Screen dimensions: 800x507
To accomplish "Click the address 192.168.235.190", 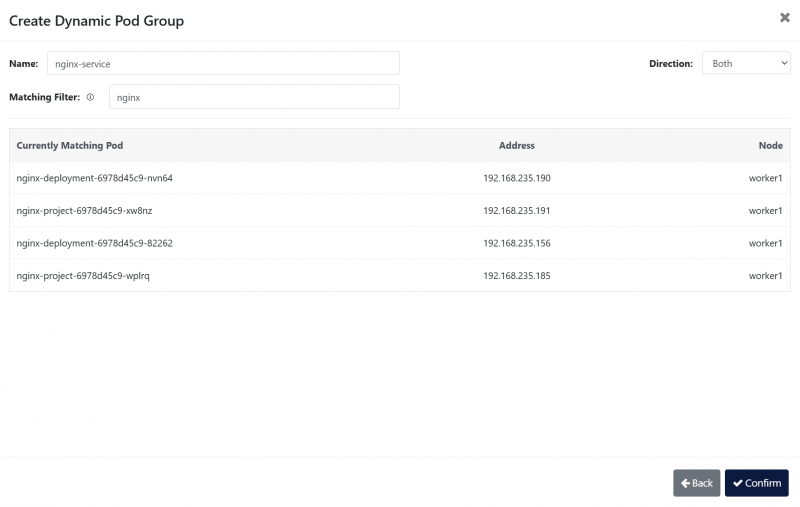I will point(516,178).
